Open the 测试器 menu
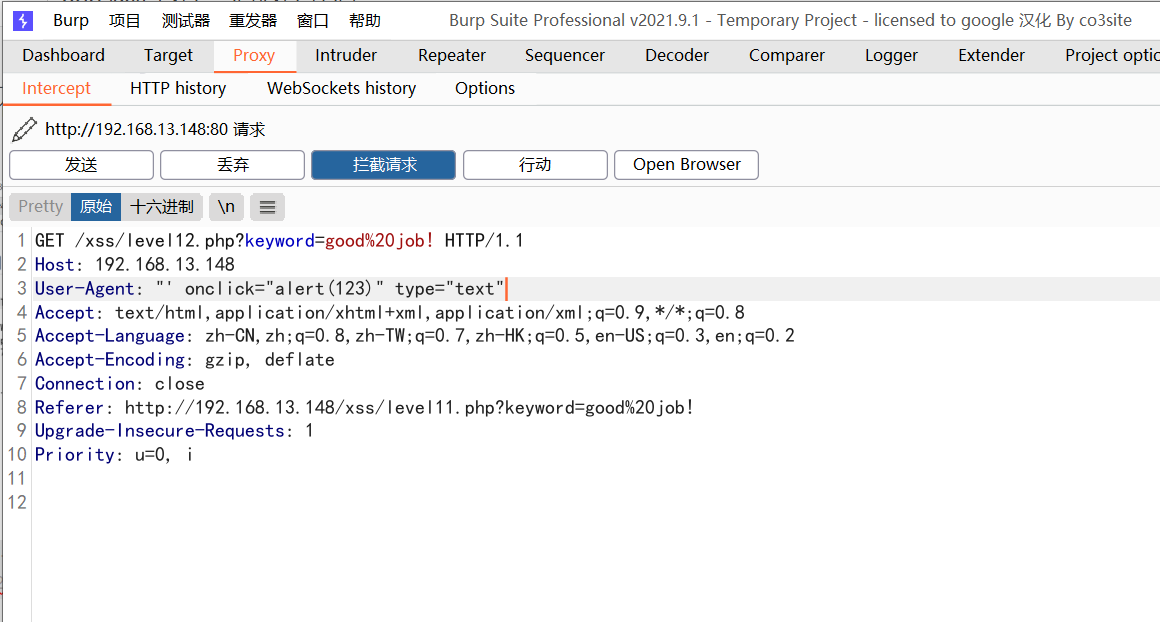This screenshot has width=1160, height=622. pos(186,21)
